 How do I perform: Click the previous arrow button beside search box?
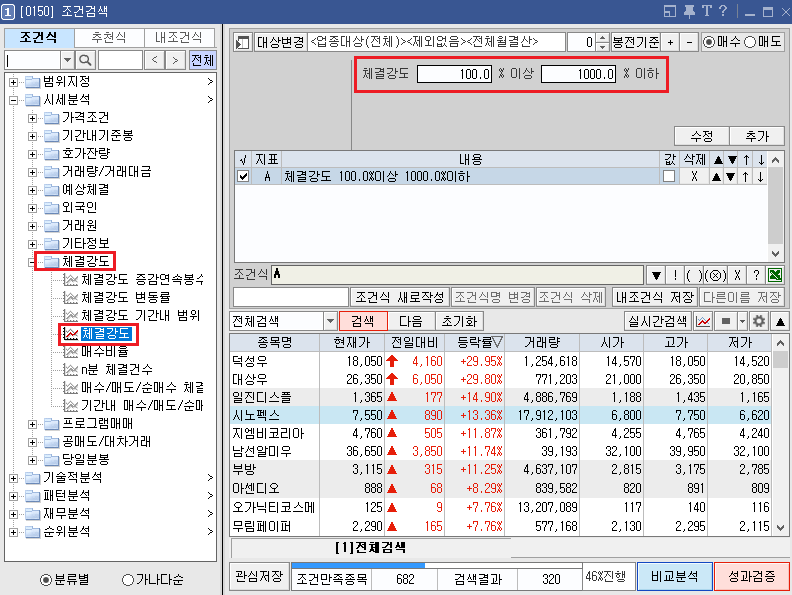coord(155,61)
